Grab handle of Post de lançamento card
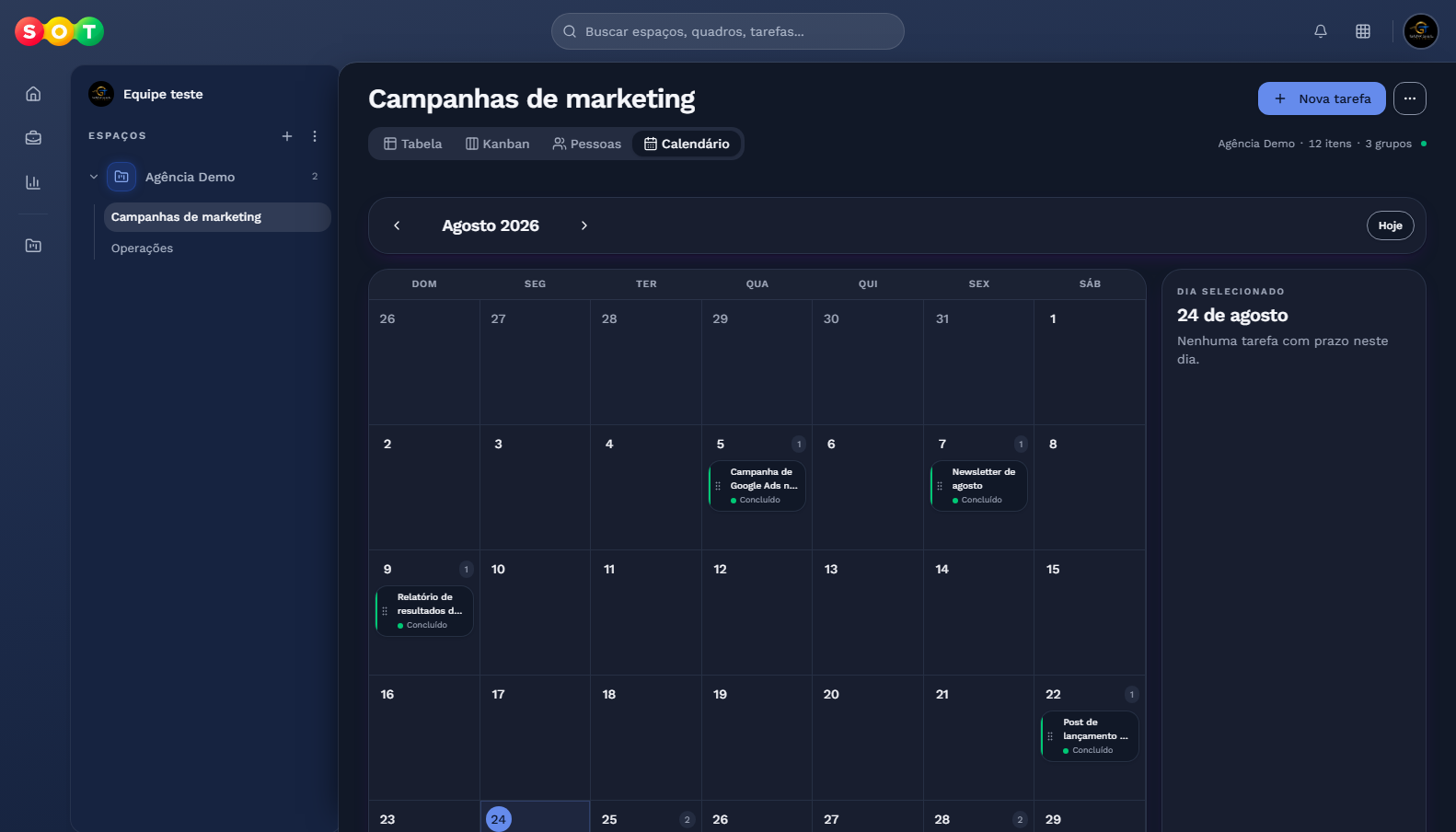Screen dimensions: 1456x832 1050,736
